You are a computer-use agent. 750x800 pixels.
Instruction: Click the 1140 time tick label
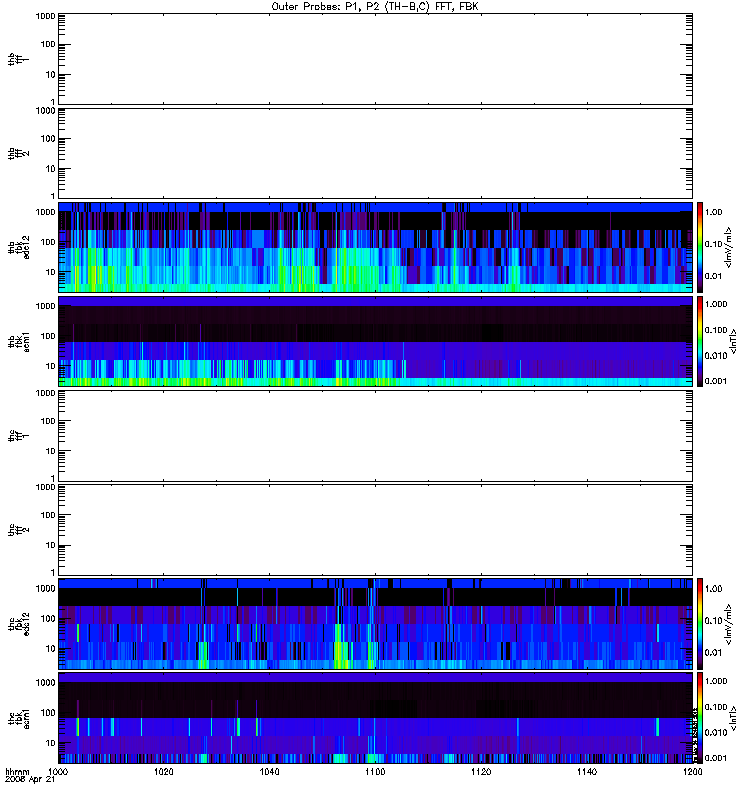pos(587,771)
